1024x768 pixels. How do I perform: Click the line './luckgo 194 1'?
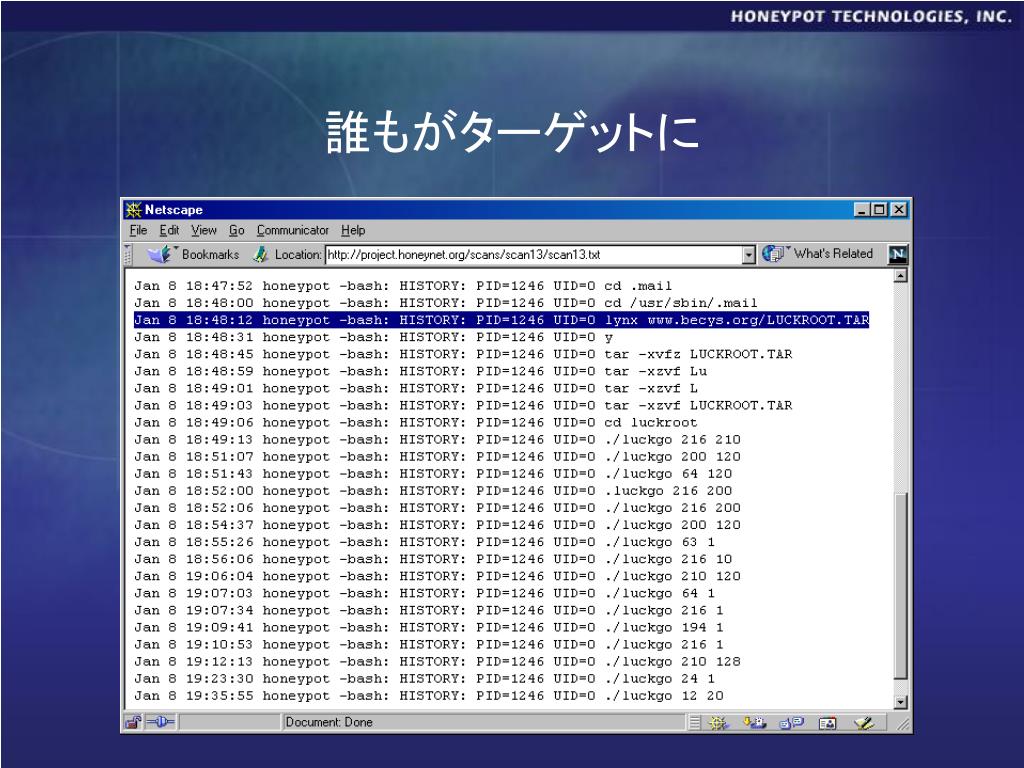click(428, 627)
